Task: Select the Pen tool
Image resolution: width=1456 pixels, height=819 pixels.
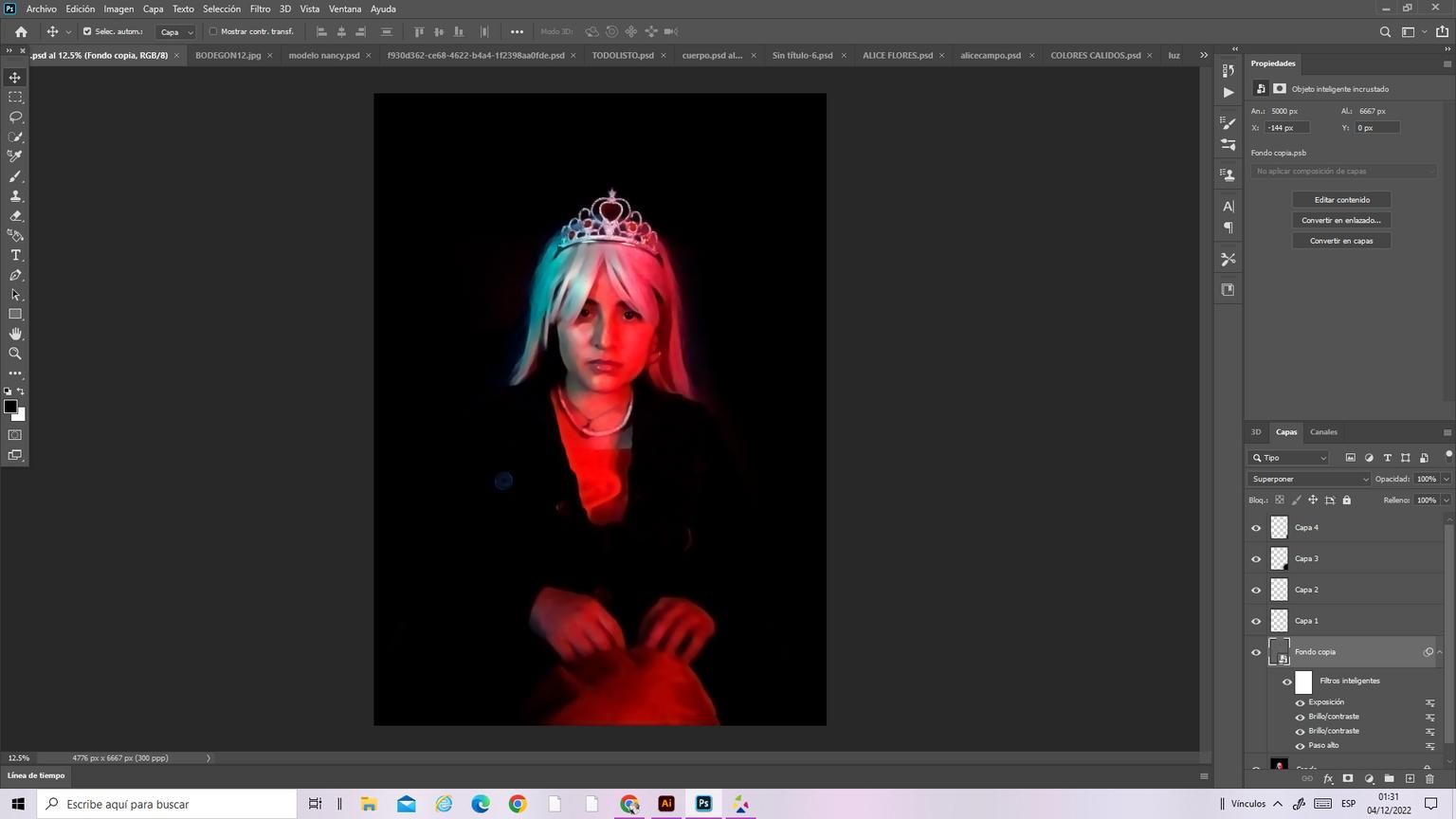Action: pyautogui.click(x=15, y=275)
